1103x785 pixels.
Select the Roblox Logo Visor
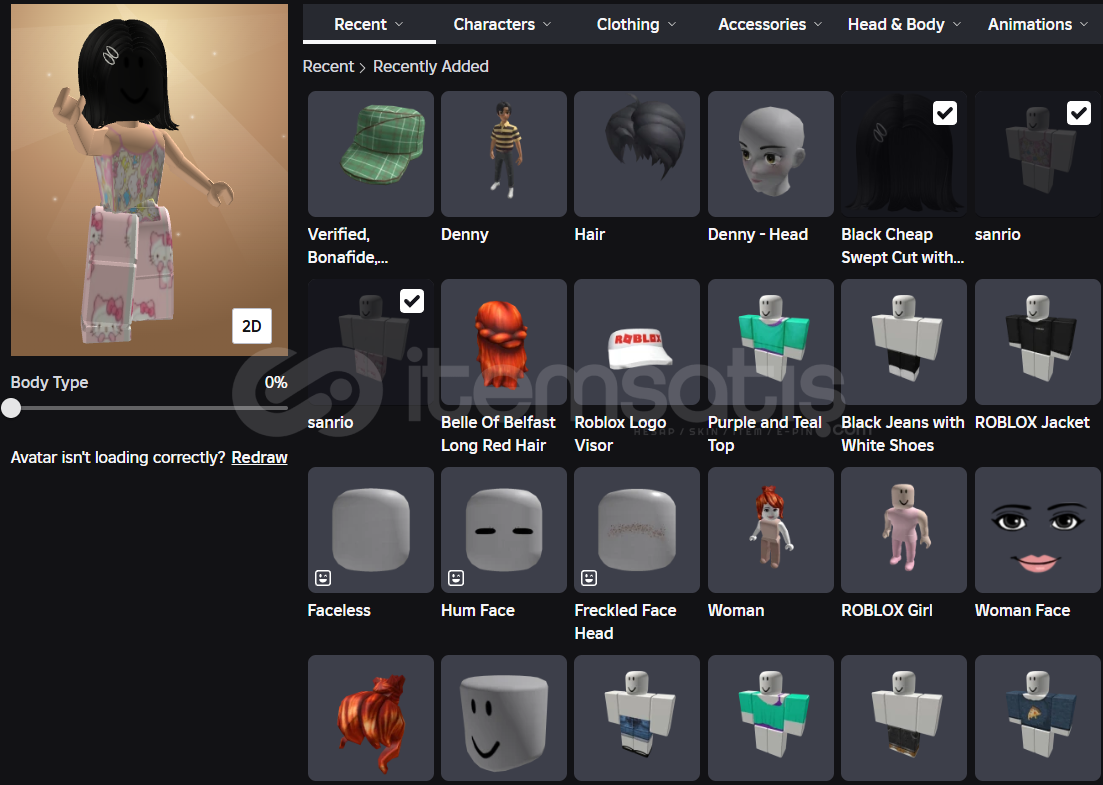636,342
